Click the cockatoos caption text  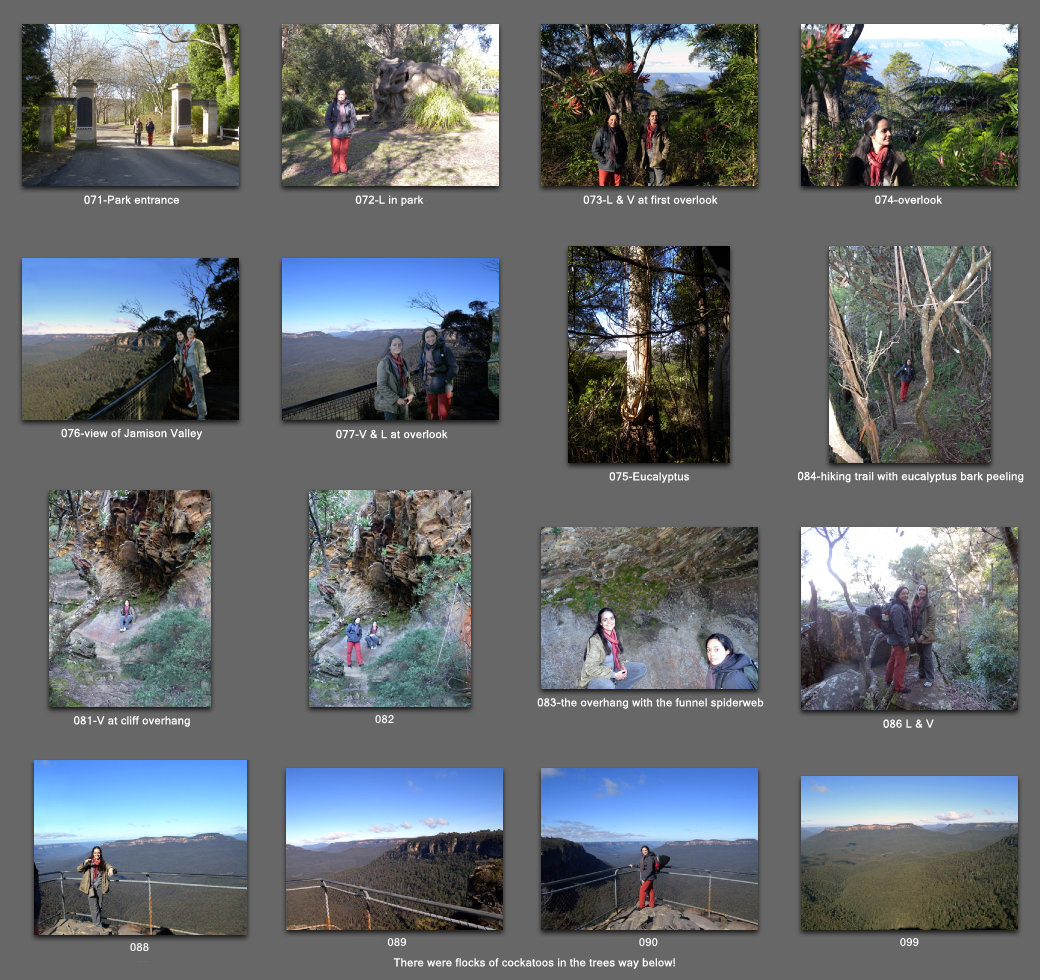(535, 963)
